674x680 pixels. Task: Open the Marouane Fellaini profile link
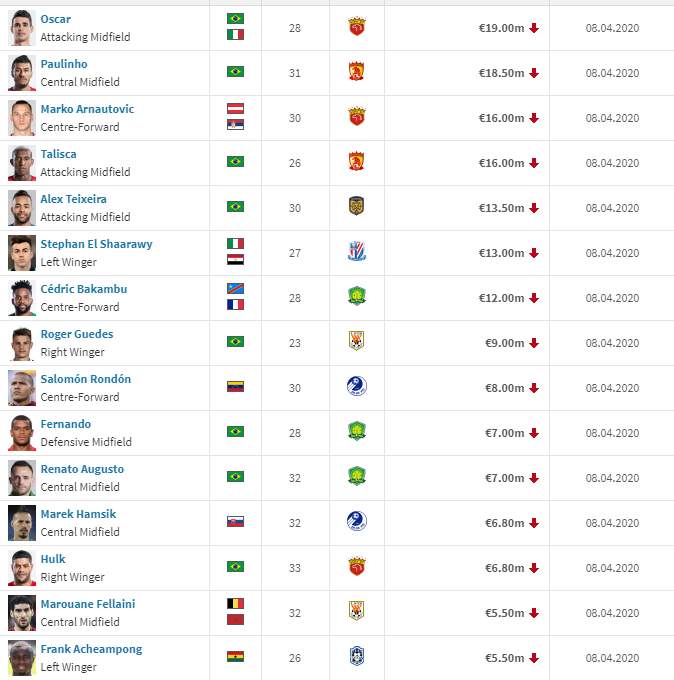[x=88, y=604]
